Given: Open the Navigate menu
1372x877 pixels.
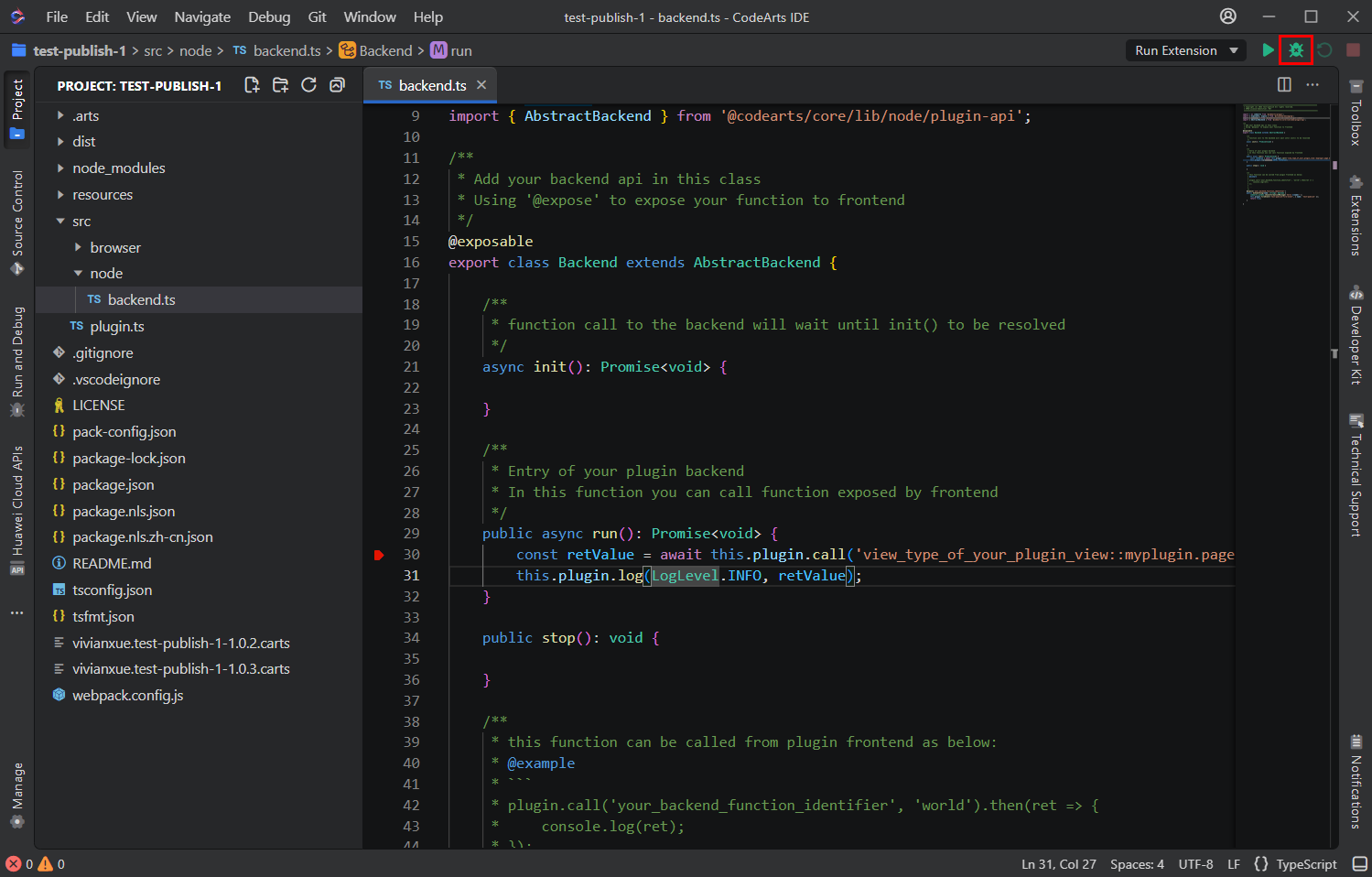Looking at the screenshot, I should click(x=202, y=16).
